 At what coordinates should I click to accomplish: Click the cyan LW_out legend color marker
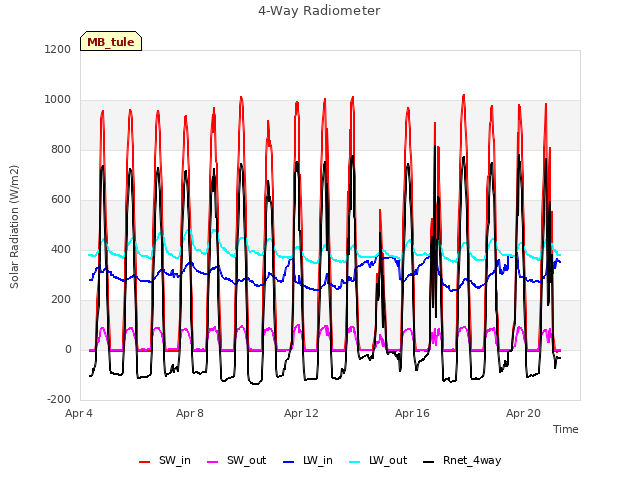click(x=355, y=462)
